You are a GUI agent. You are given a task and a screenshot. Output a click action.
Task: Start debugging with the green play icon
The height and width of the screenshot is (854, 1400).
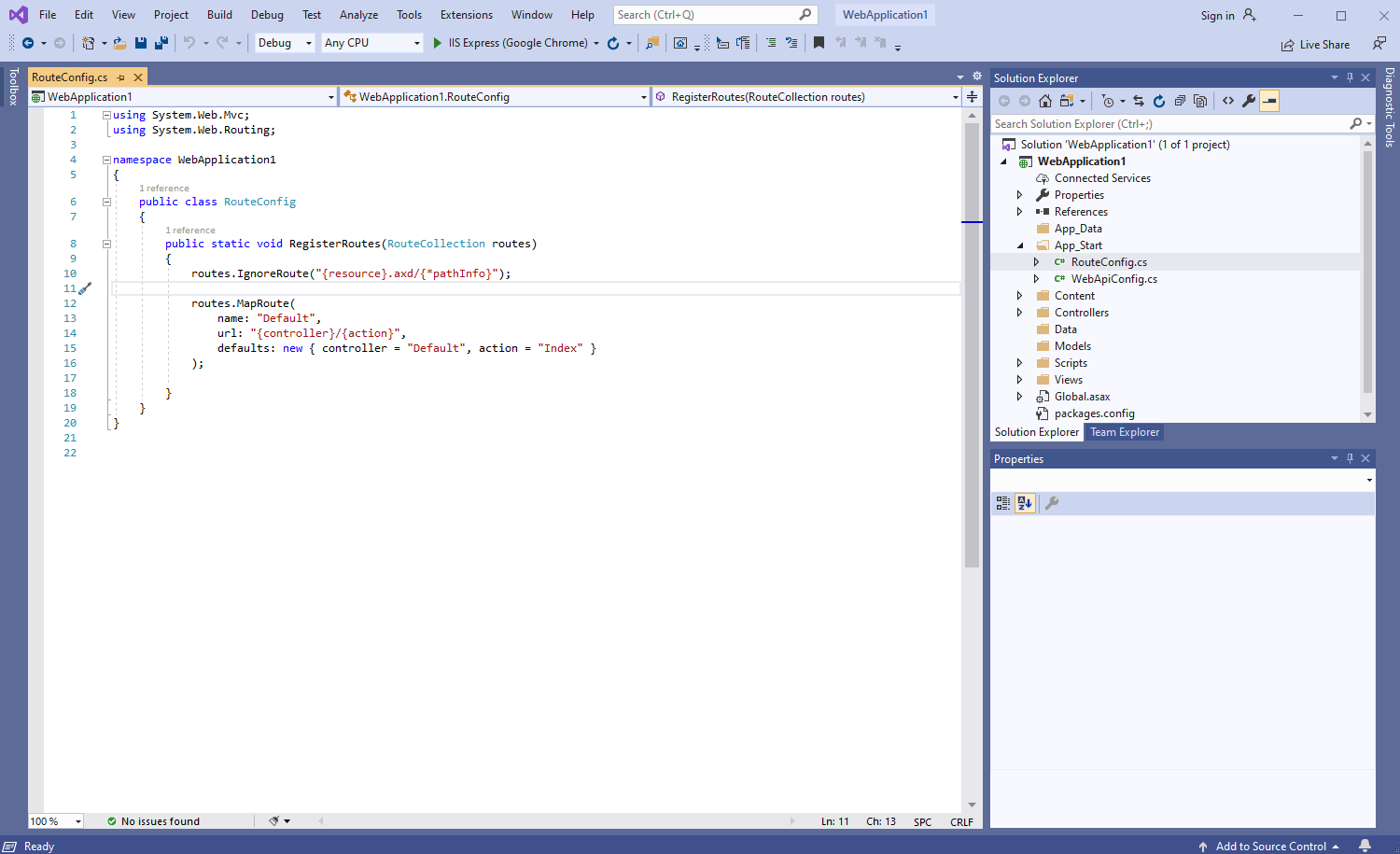click(437, 43)
